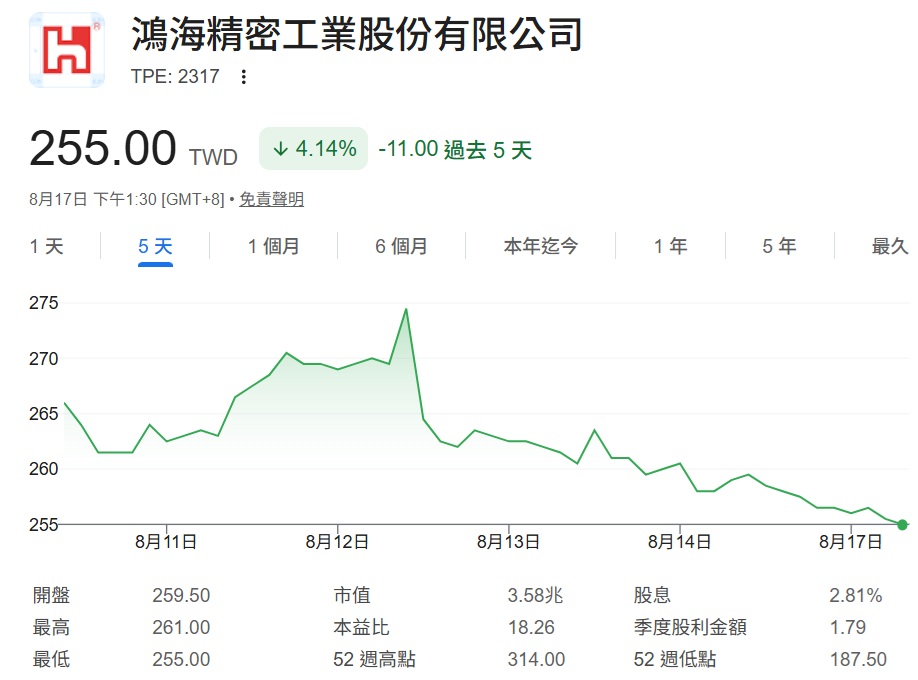
Task: Click the 8月13日 date label on chart
Action: click(x=508, y=542)
